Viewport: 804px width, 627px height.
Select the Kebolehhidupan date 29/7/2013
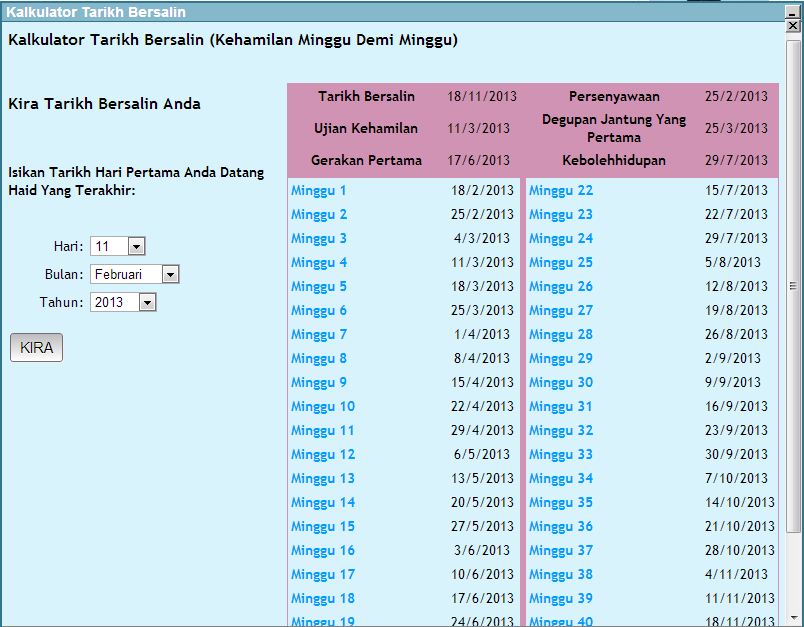(x=736, y=160)
